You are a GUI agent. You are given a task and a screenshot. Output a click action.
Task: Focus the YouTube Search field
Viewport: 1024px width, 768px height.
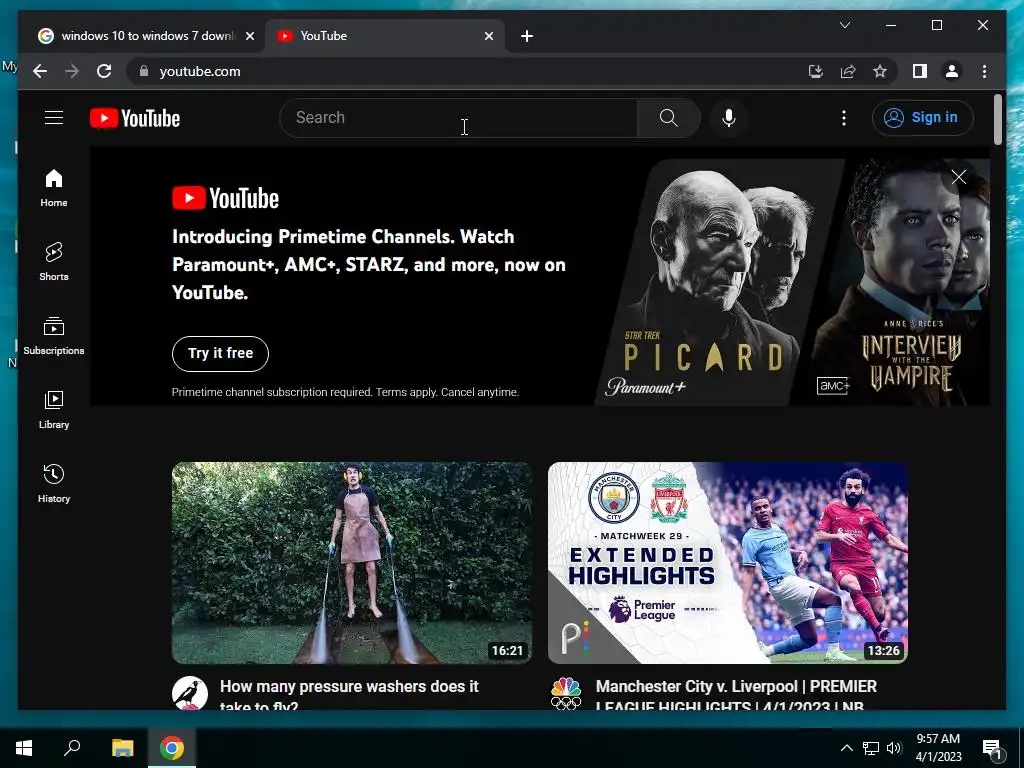coord(458,118)
